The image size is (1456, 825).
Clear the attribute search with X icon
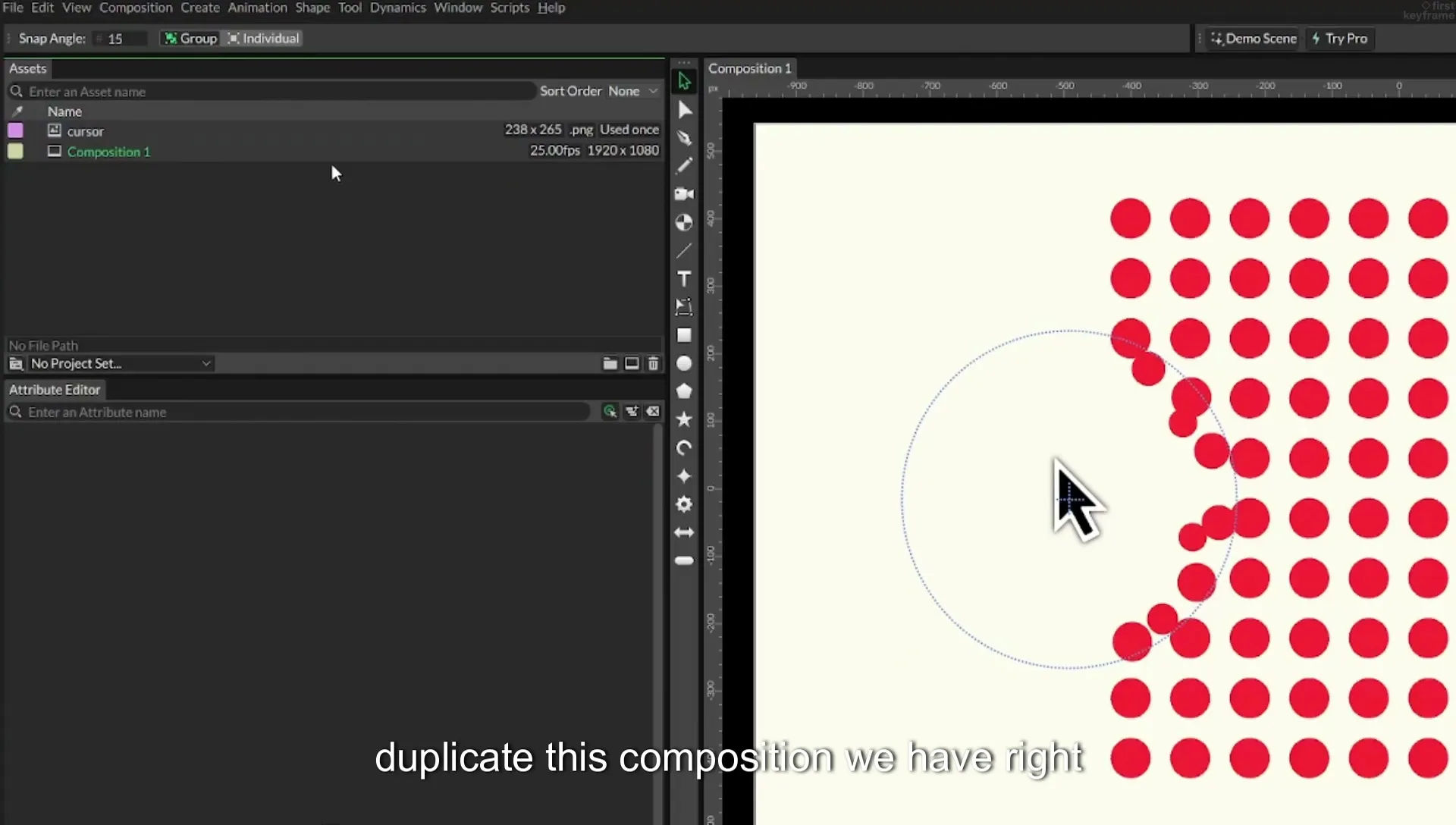[653, 412]
